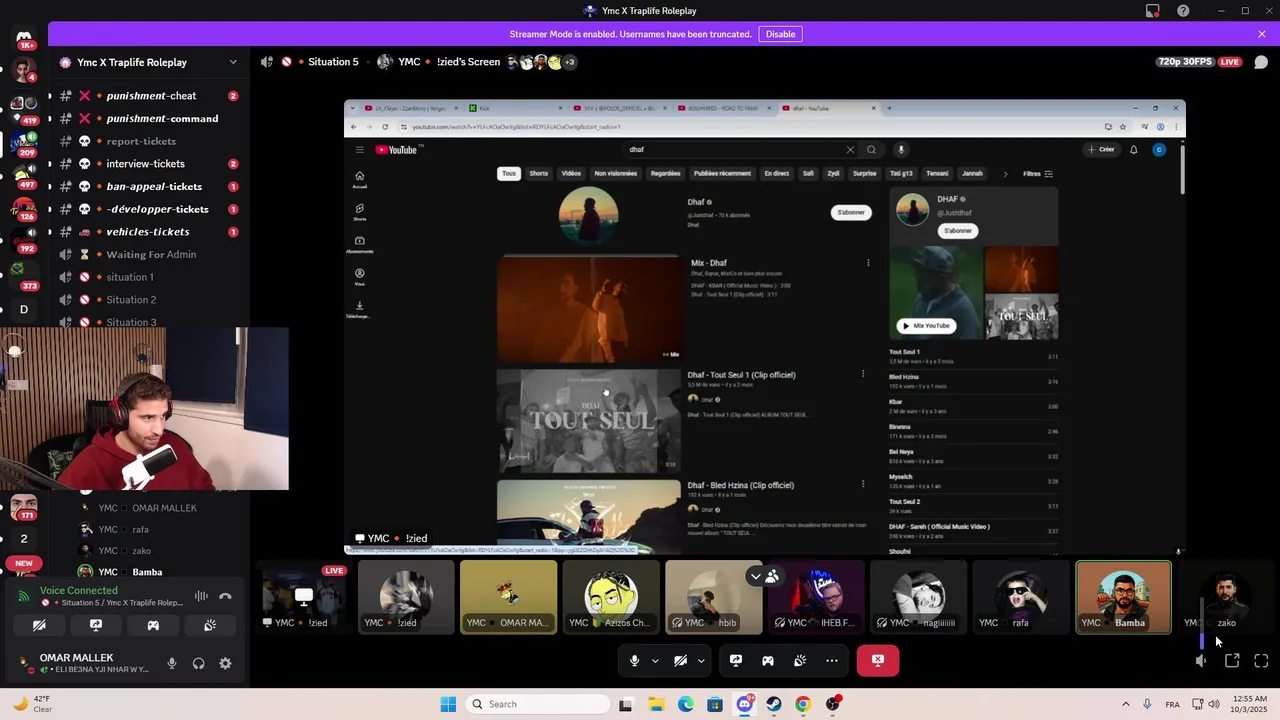The height and width of the screenshot is (720, 1280).
Task: Disable Streamer Mode button in banner
Action: 780,34
